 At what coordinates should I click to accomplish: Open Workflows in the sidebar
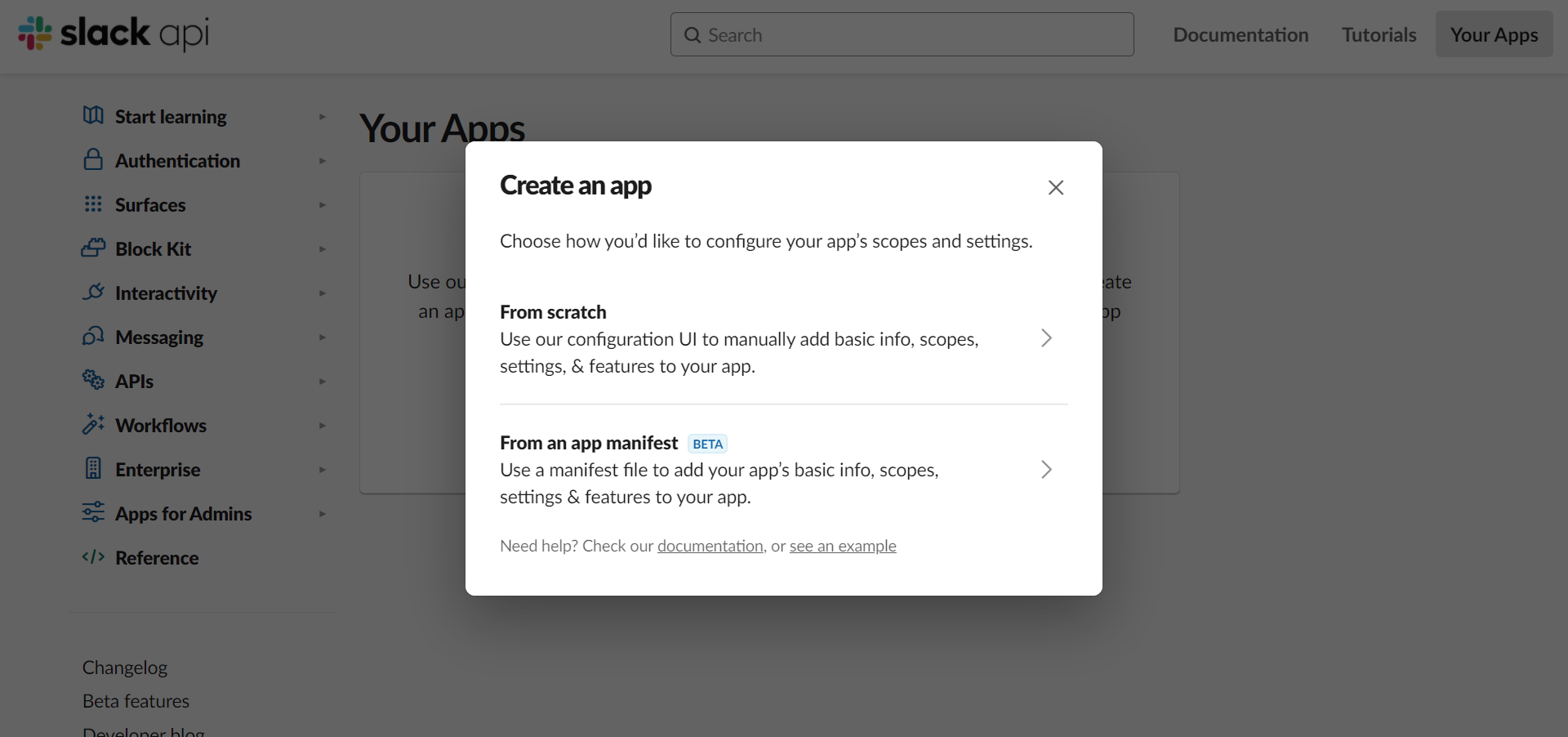coord(161,426)
